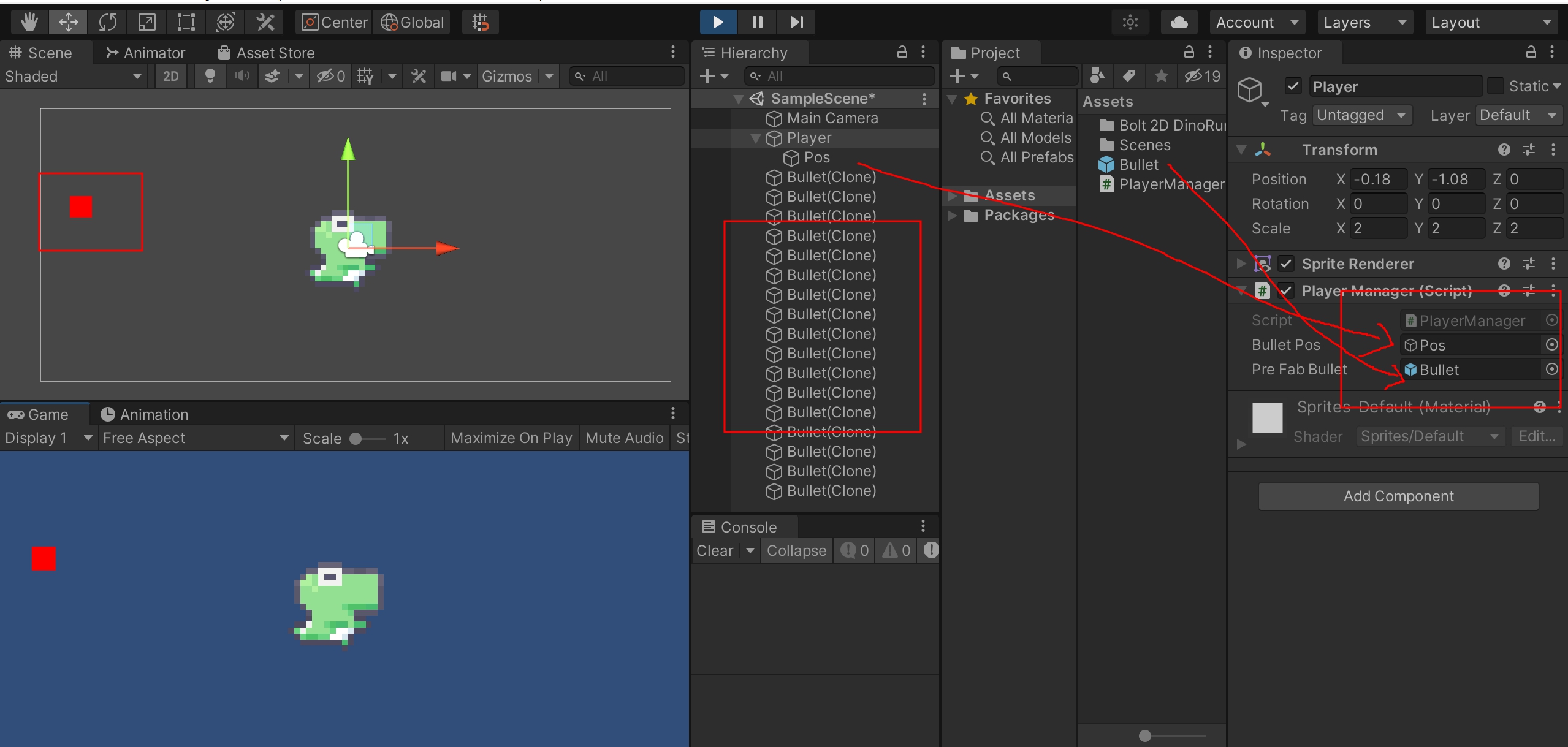
Task: Switch to the Animator tab
Action: (145, 53)
